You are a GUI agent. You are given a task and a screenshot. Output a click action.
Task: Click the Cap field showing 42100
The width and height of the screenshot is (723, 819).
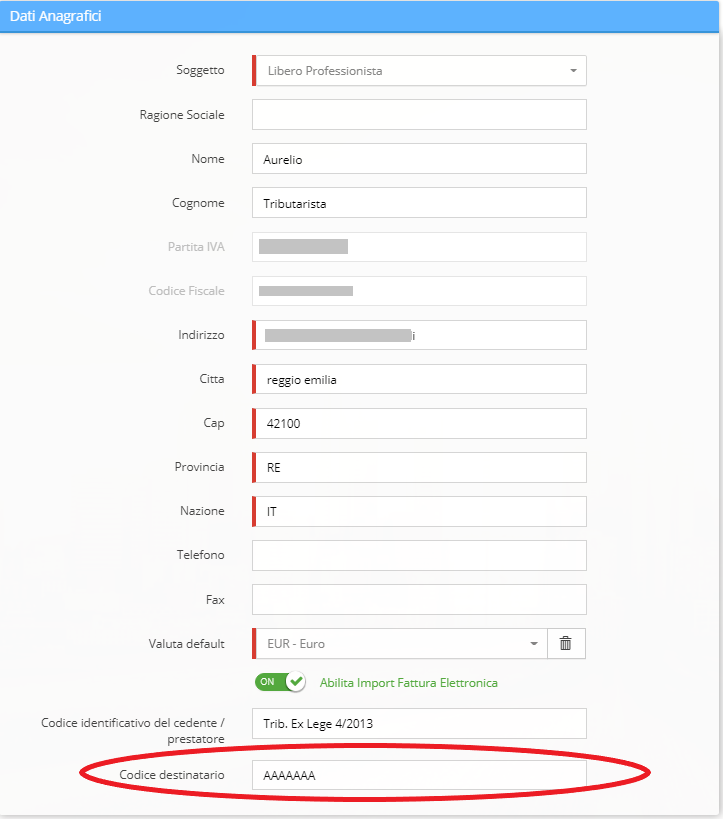pos(419,423)
